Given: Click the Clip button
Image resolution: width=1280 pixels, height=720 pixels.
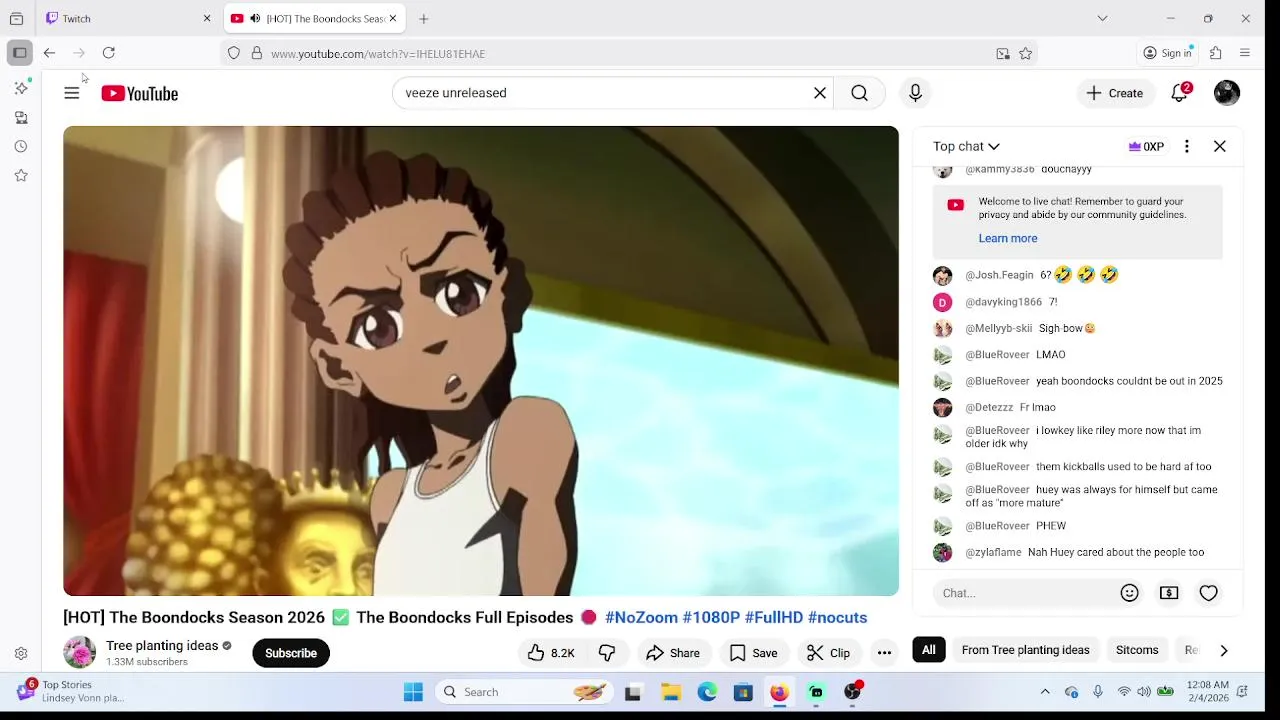Looking at the screenshot, I should [x=828, y=653].
